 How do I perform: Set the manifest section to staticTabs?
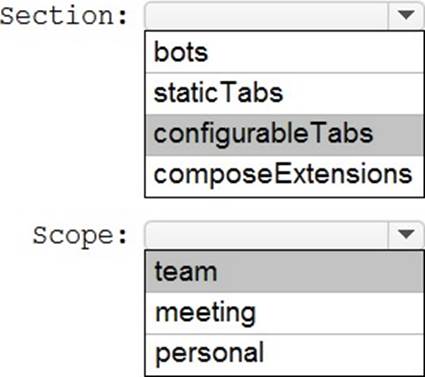tap(285, 93)
